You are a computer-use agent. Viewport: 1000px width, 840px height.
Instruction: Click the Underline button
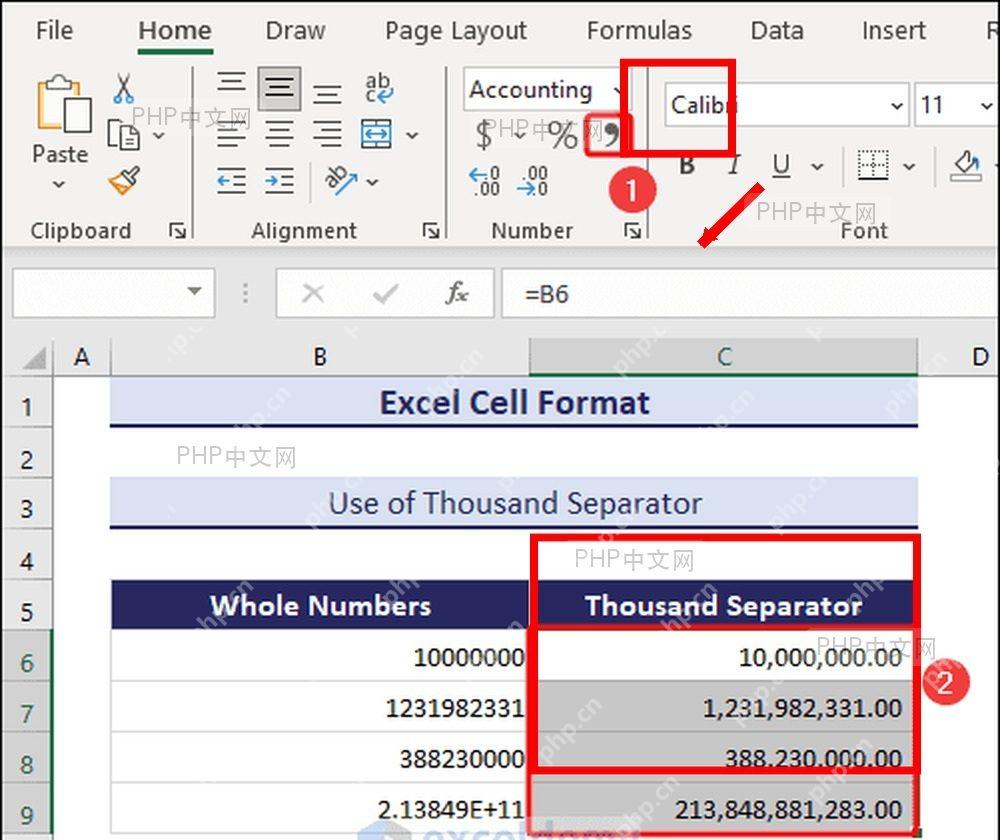click(x=781, y=166)
